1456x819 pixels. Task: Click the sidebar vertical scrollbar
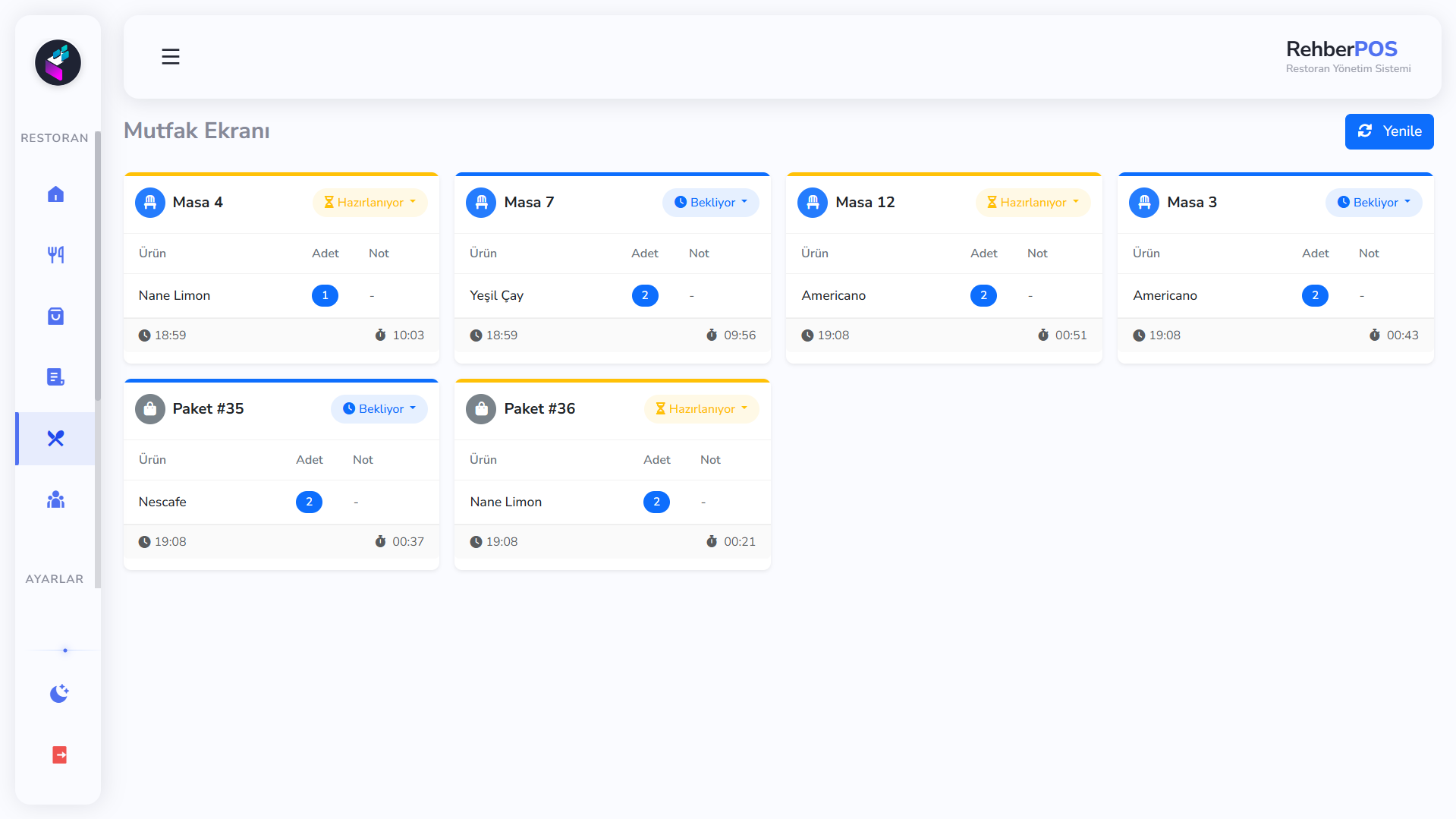pyautogui.click(x=98, y=266)
